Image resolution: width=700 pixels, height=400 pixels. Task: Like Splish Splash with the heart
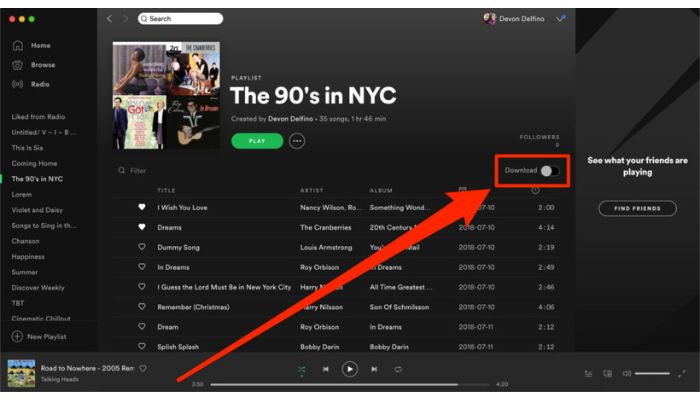coord(142,346)
